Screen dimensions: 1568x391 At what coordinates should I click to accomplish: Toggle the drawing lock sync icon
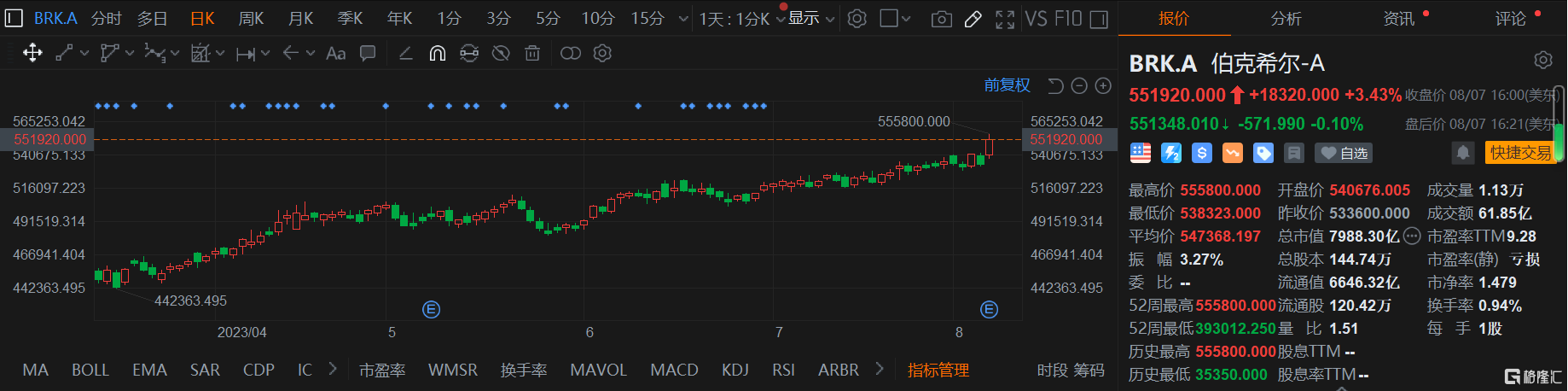pyautogui.click(x=469, y=54)
